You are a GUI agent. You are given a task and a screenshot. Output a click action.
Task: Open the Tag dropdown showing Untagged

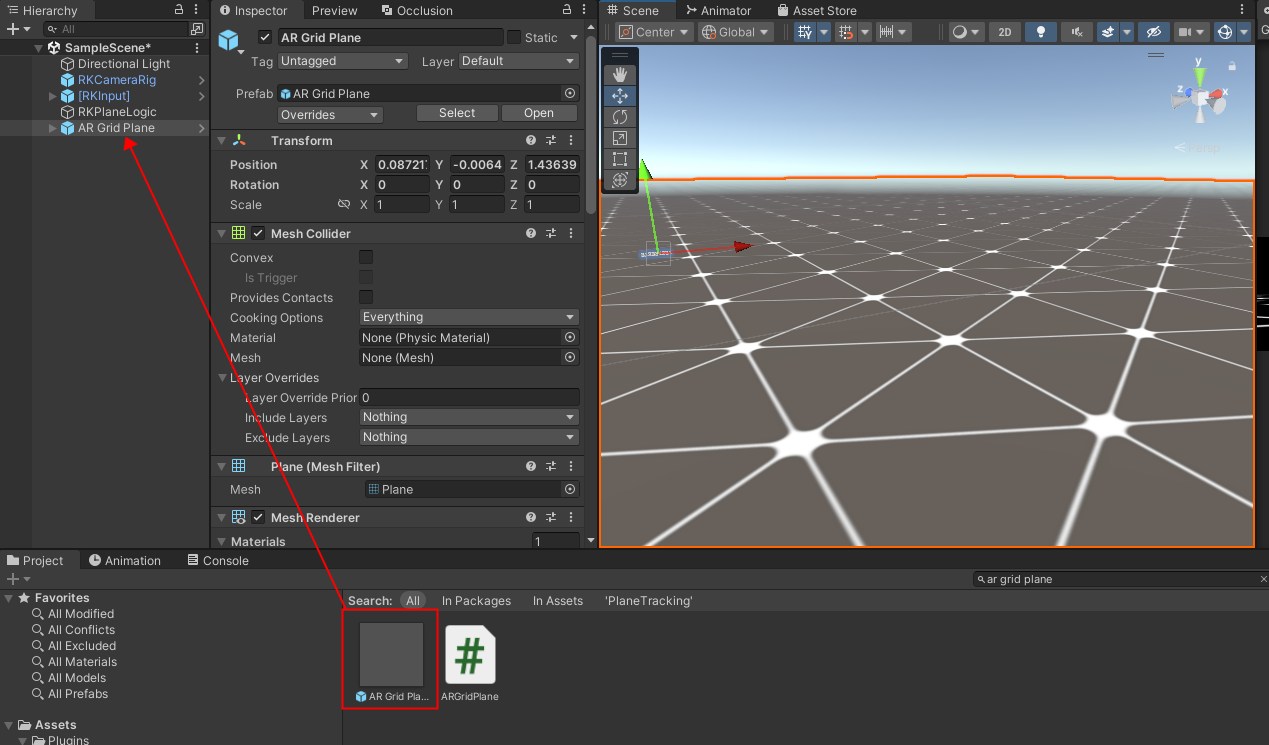click(x=342, y=61)
